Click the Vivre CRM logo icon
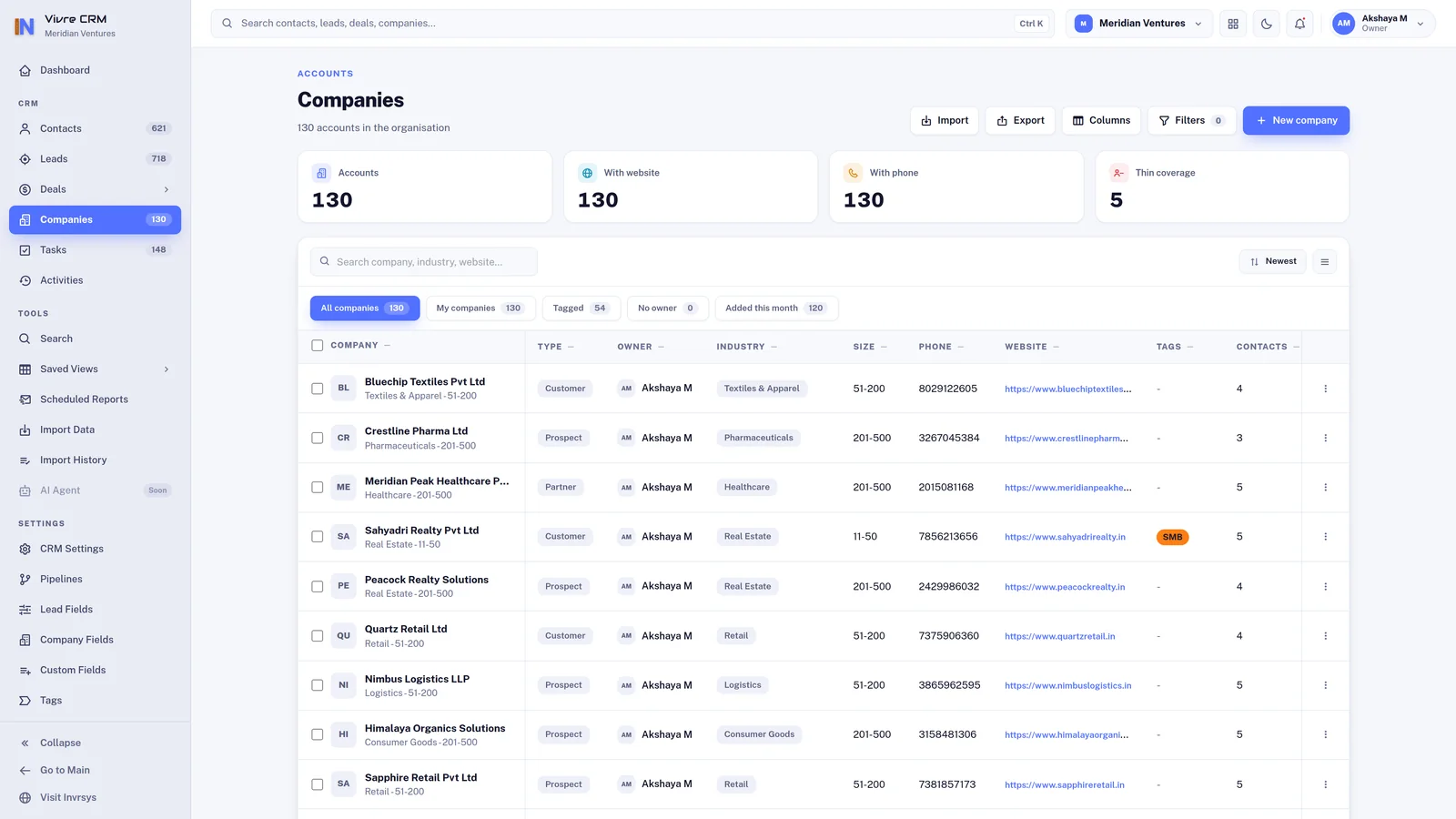Image resolution: width=1456 pixels, height=819 pixels. 25,25
